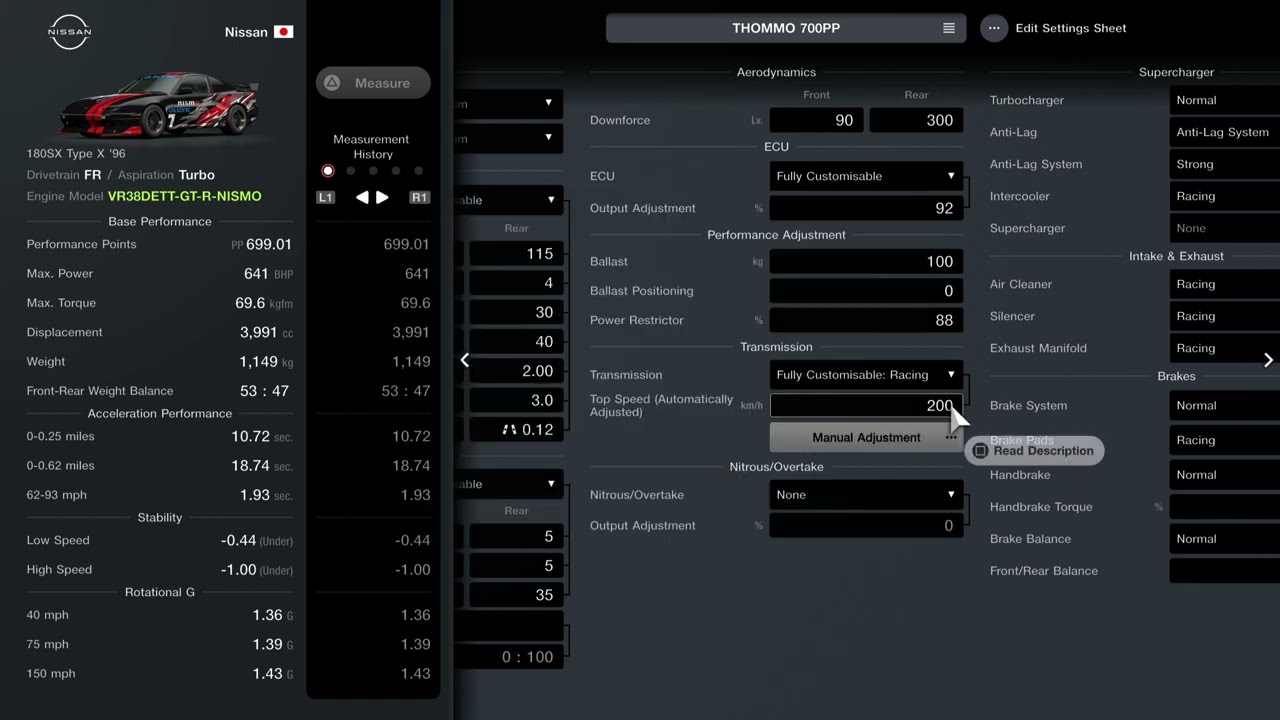Edit the rear value 2.00
This screenshot has height=720, width=1280.
tap(516, 371)
